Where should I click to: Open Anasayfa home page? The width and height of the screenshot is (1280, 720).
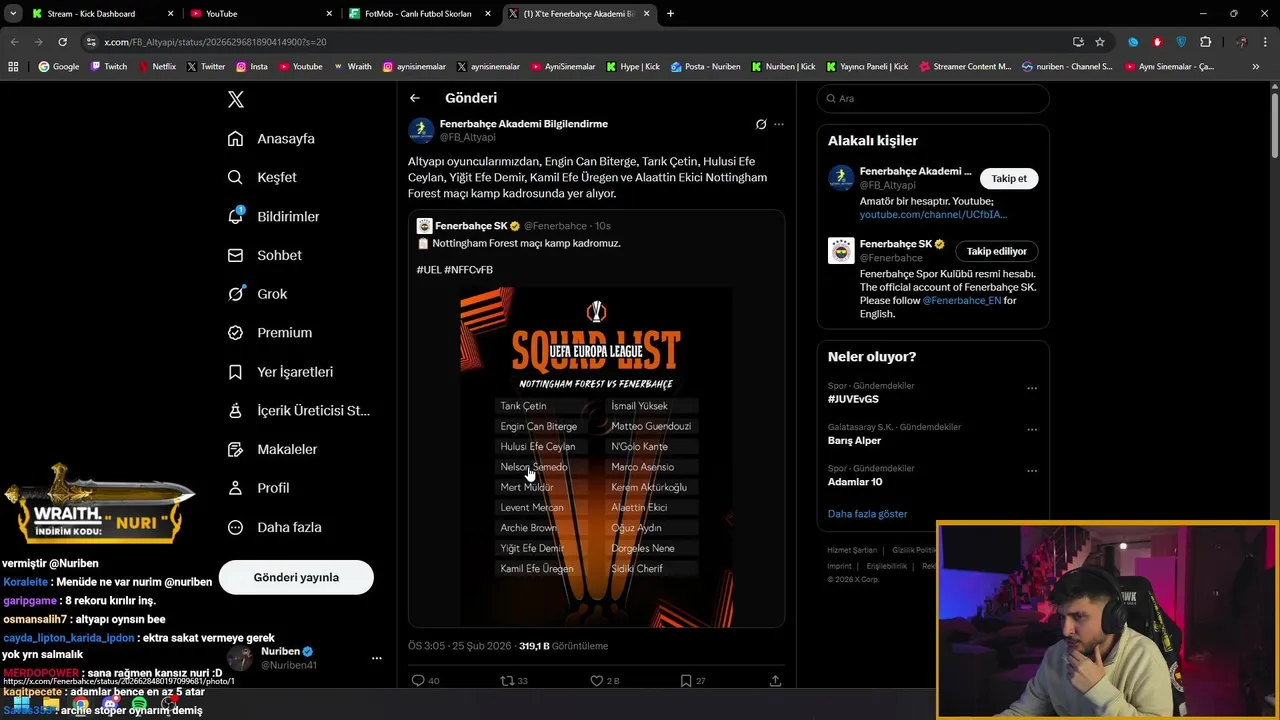tap(271, 139)
